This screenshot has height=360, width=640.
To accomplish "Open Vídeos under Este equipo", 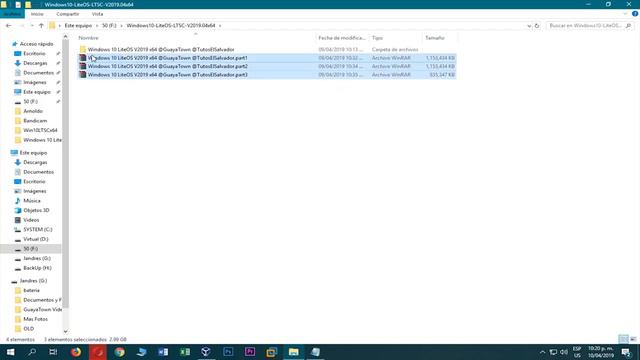I will point(31,220).
